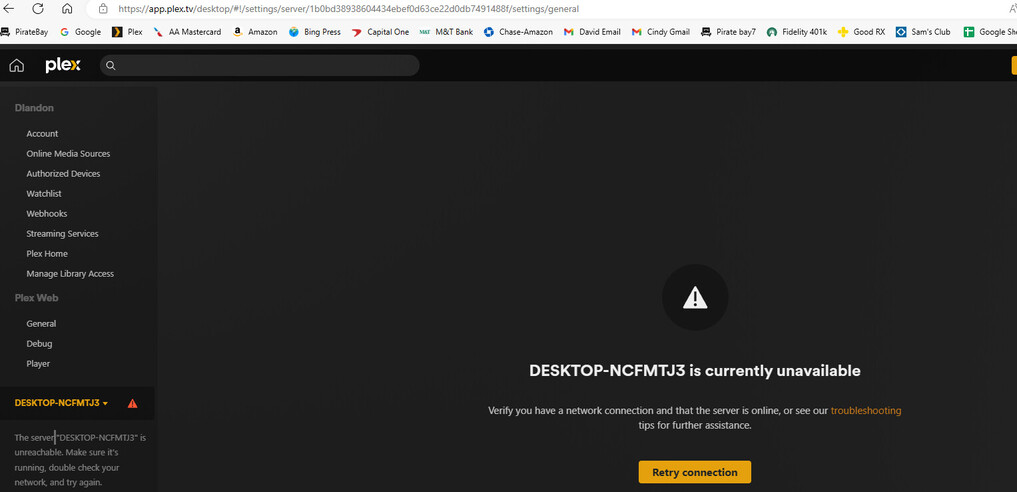Open the AA Mastercard bookmark

[x=187, y=32]
